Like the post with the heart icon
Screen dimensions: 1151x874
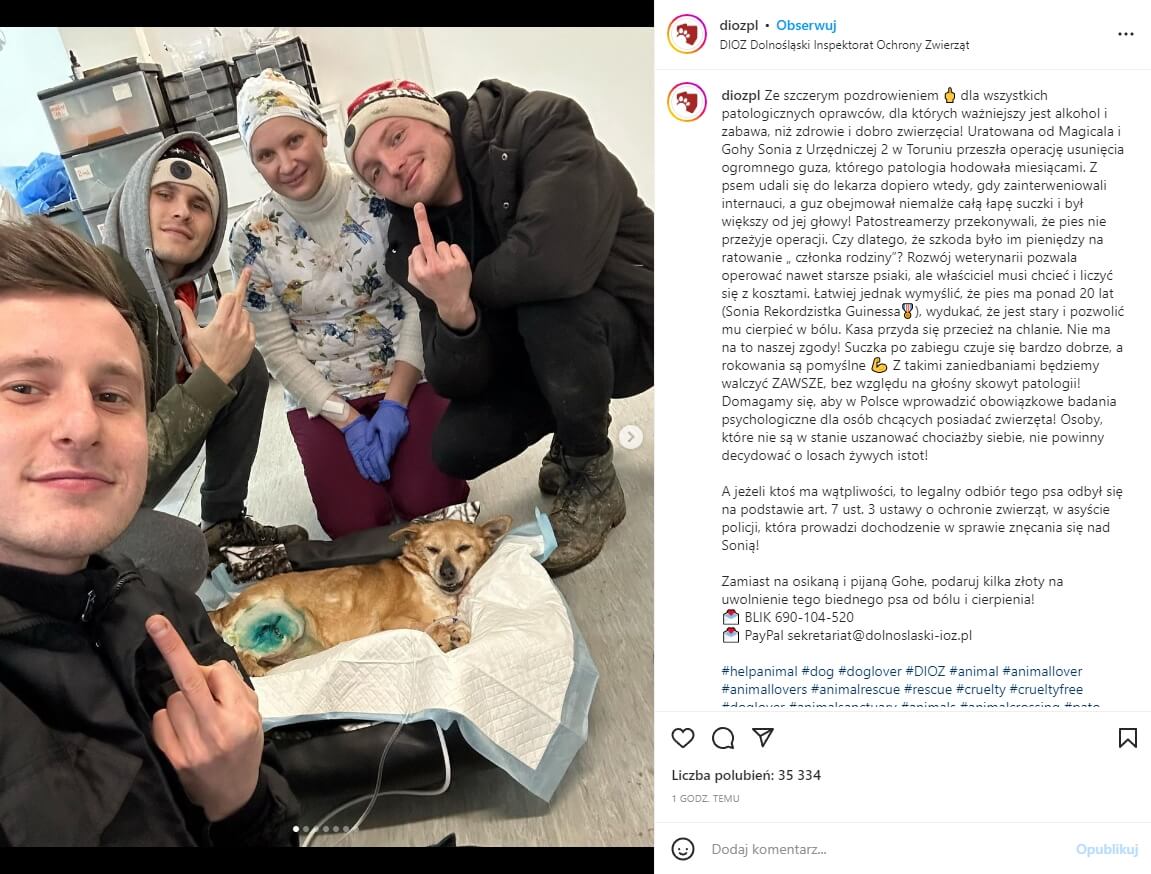683,738
